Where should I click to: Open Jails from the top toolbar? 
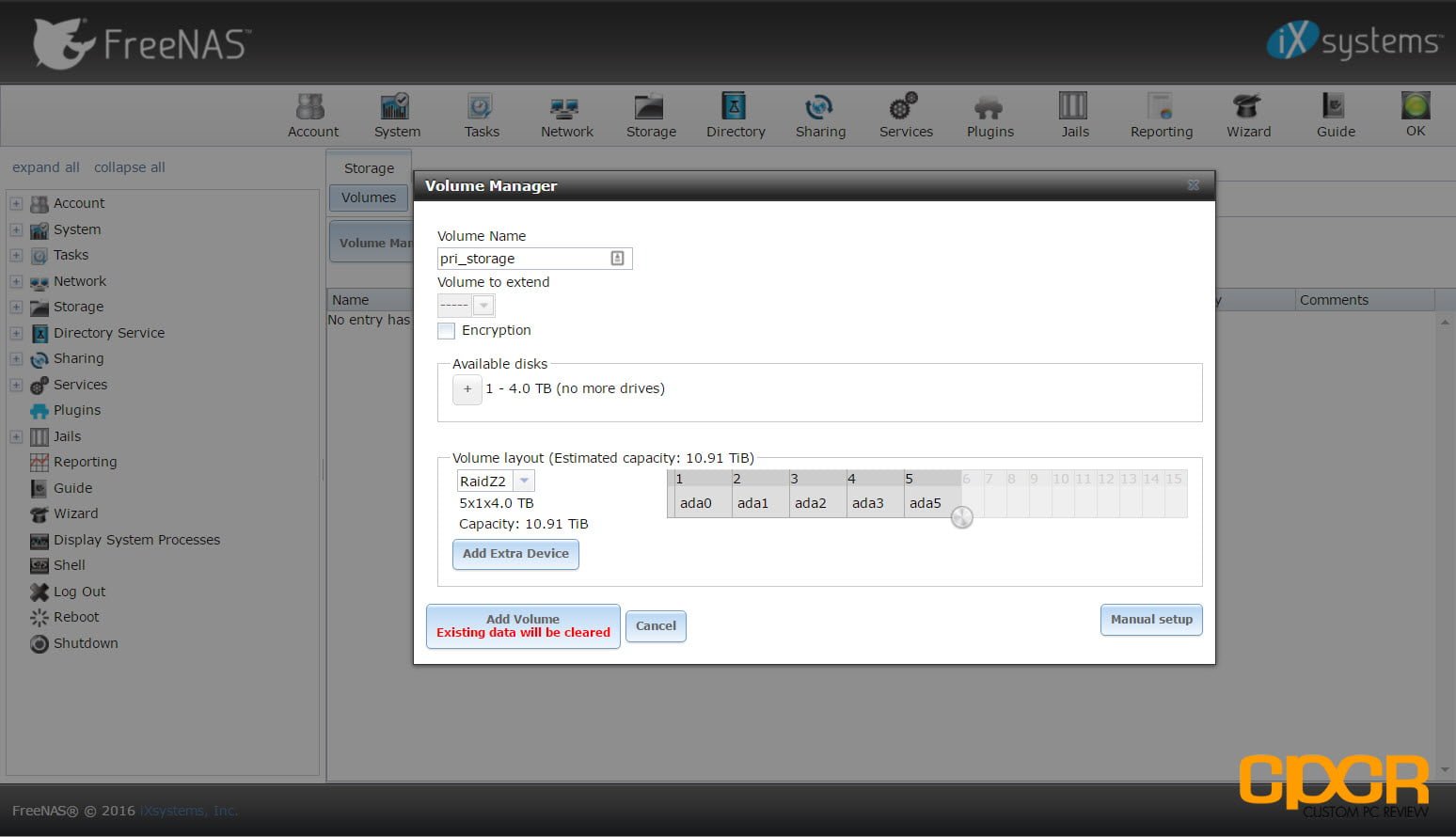tap(1074, 116)
